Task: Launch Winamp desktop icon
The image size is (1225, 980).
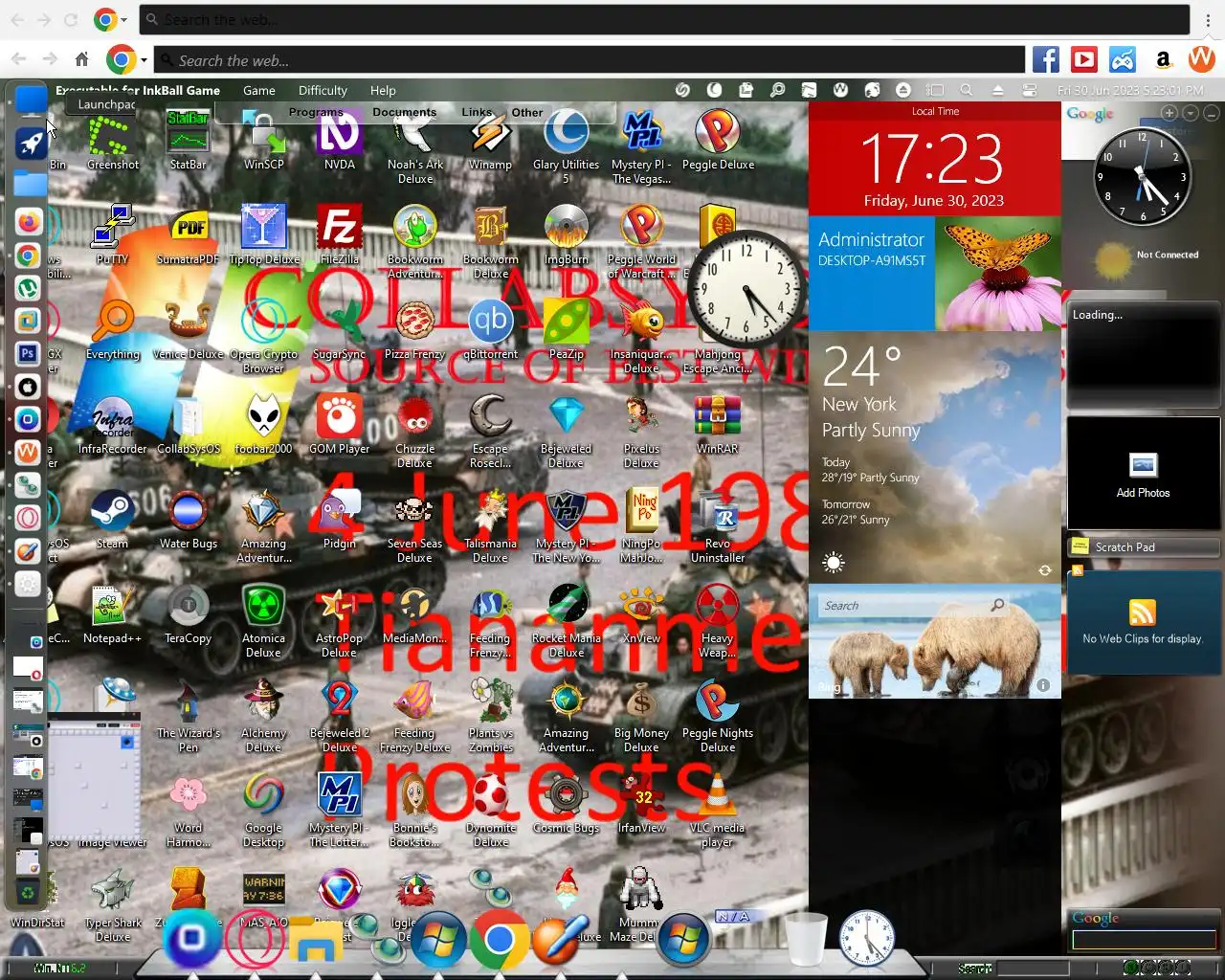Action: pos(490,140)
